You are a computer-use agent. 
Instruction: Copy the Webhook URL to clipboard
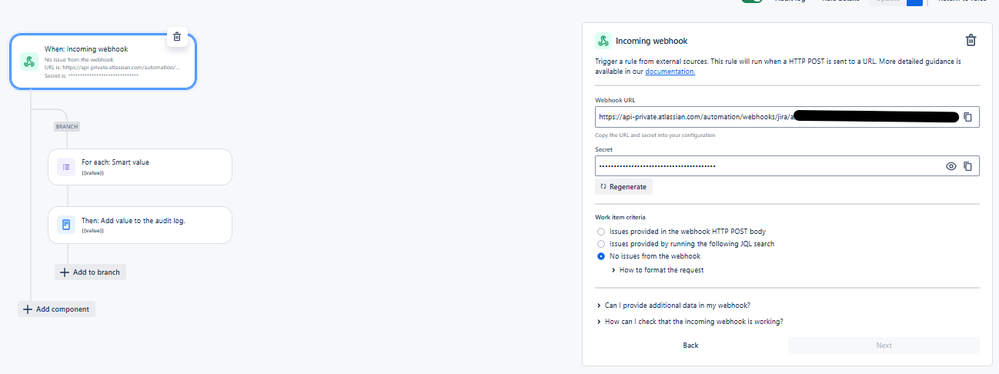(x=967, y=117)
